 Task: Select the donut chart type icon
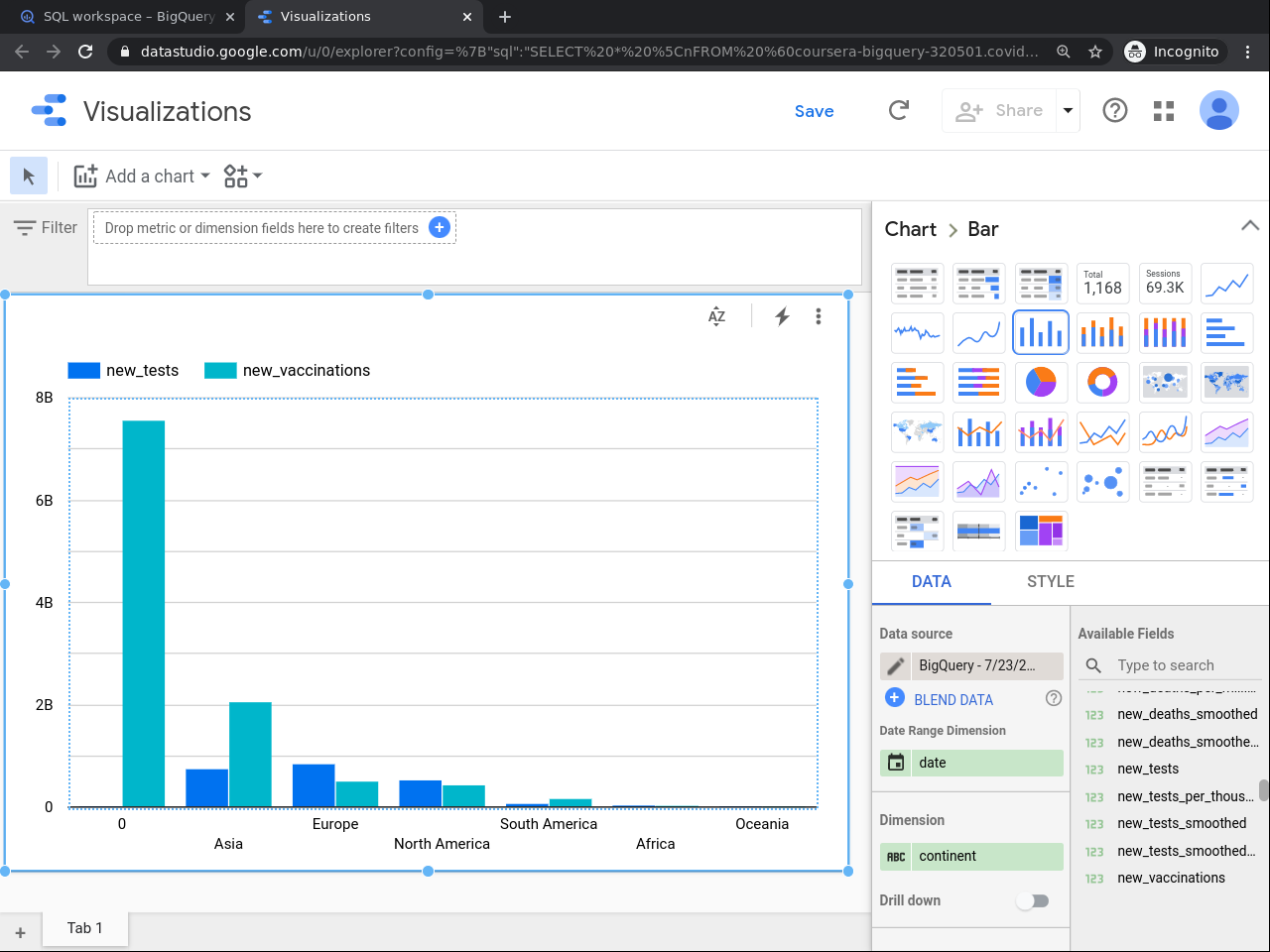click(x=1102, y=382)
